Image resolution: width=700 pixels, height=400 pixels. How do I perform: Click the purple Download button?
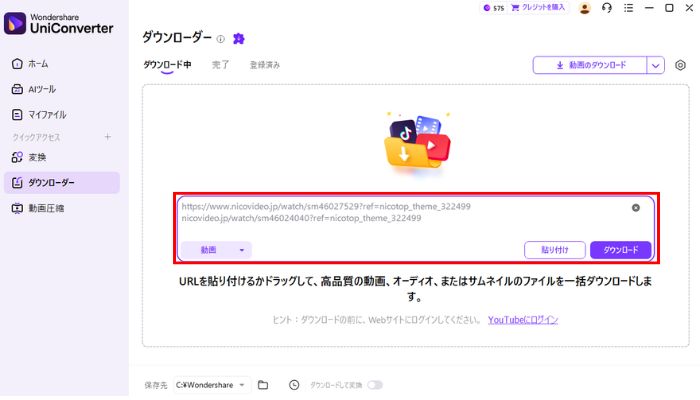pos(621,250)
